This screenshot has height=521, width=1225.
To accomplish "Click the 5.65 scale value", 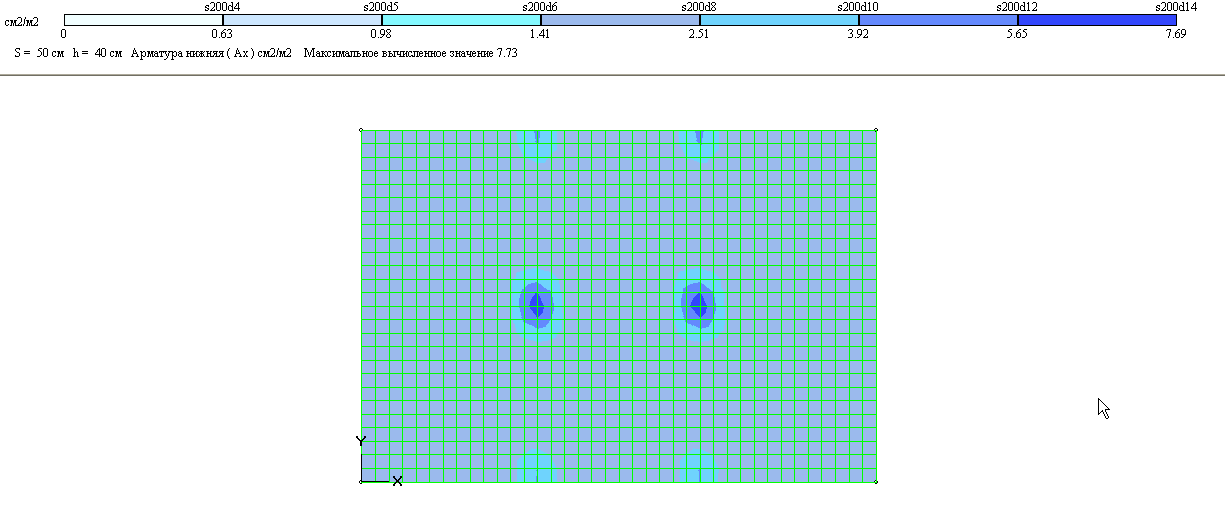I will point(1017,34).
